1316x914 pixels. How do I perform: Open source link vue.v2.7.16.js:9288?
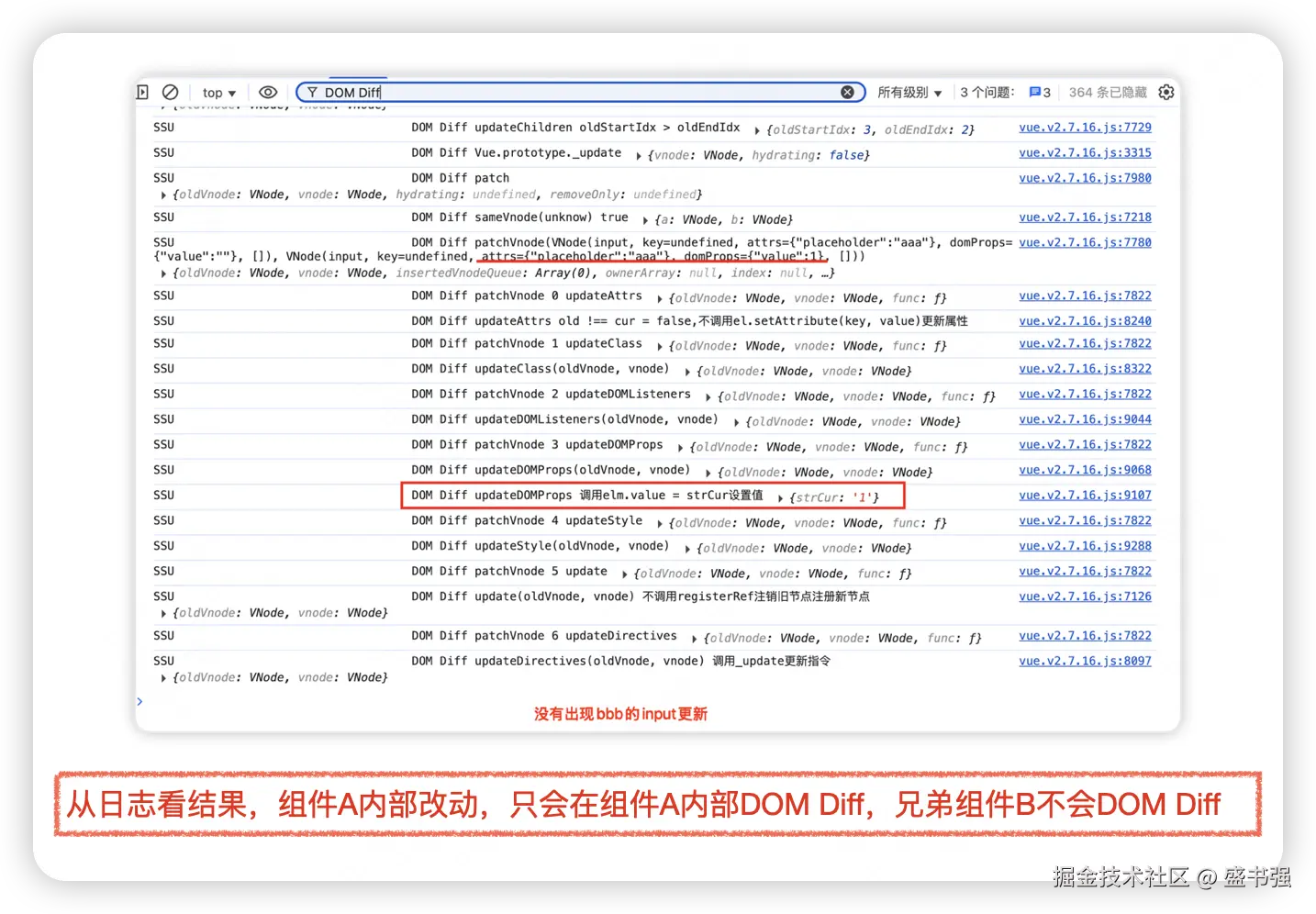point(1085,546)
